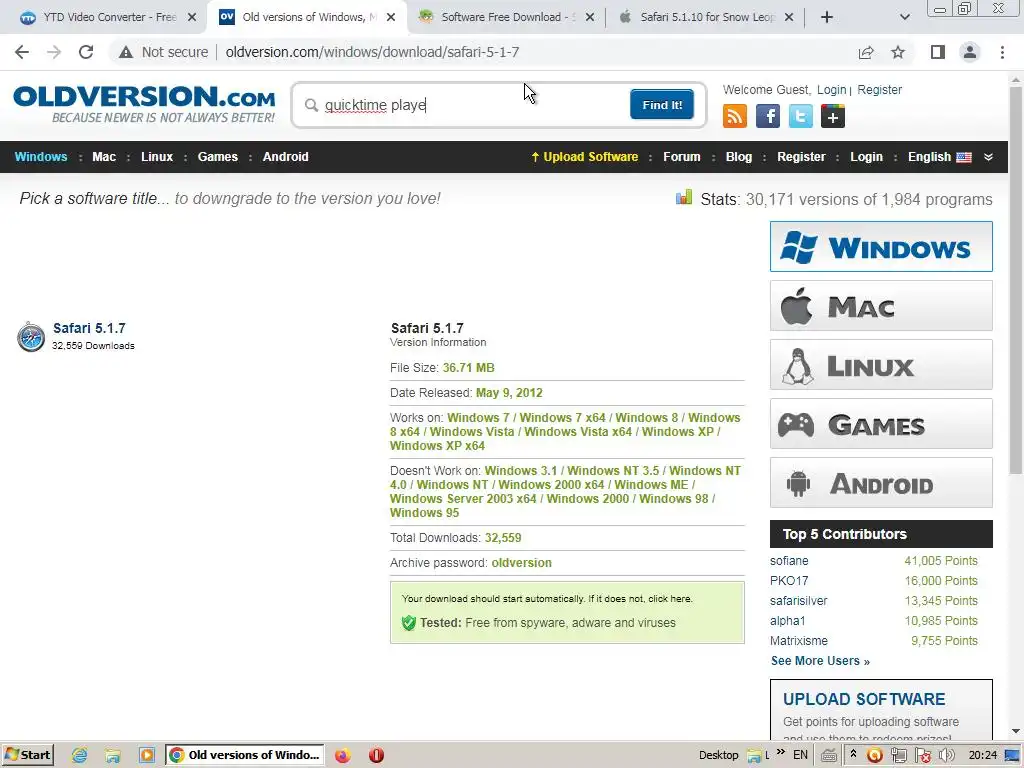Screen dimensions: 1024x768
Task: Click the address bar URL
Action: [x=372, y=52]
